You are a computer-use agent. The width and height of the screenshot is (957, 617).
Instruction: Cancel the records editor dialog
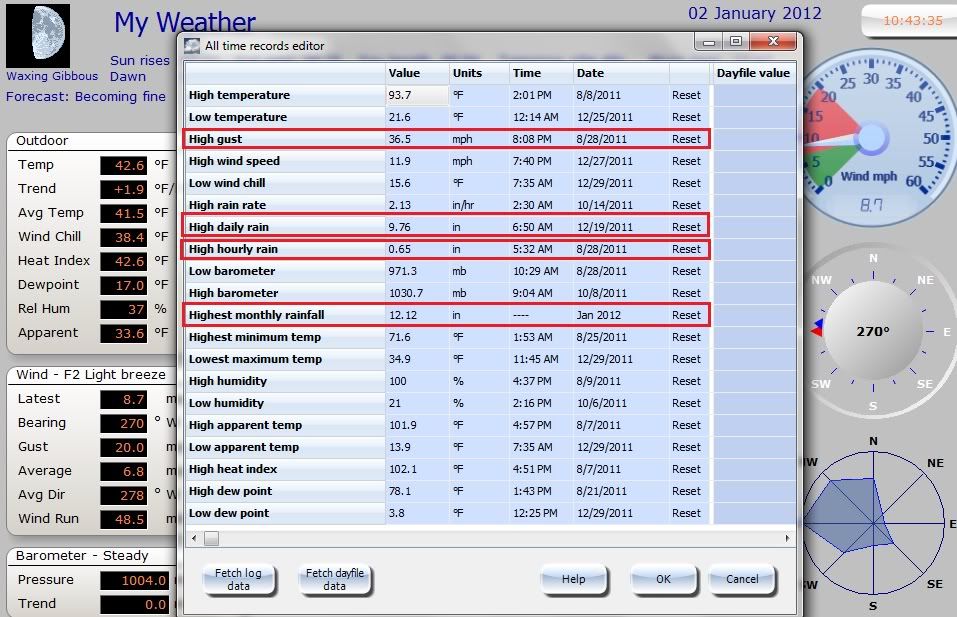coord(742,579)
